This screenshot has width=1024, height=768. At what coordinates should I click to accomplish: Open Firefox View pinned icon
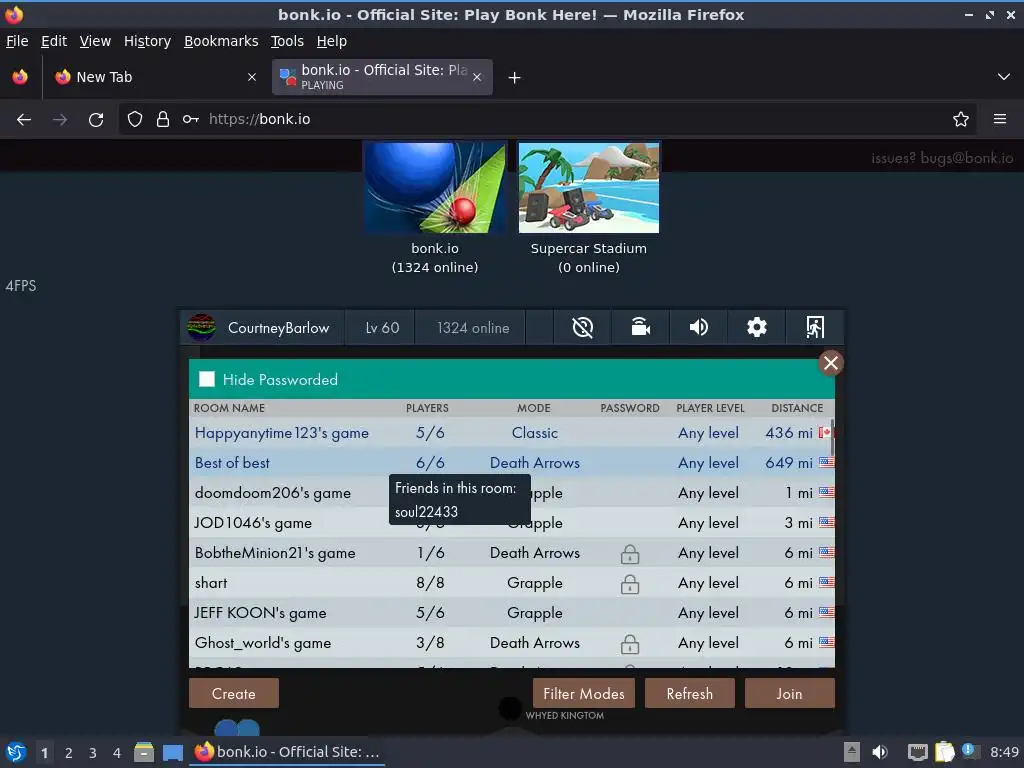(x=20, y=77)
